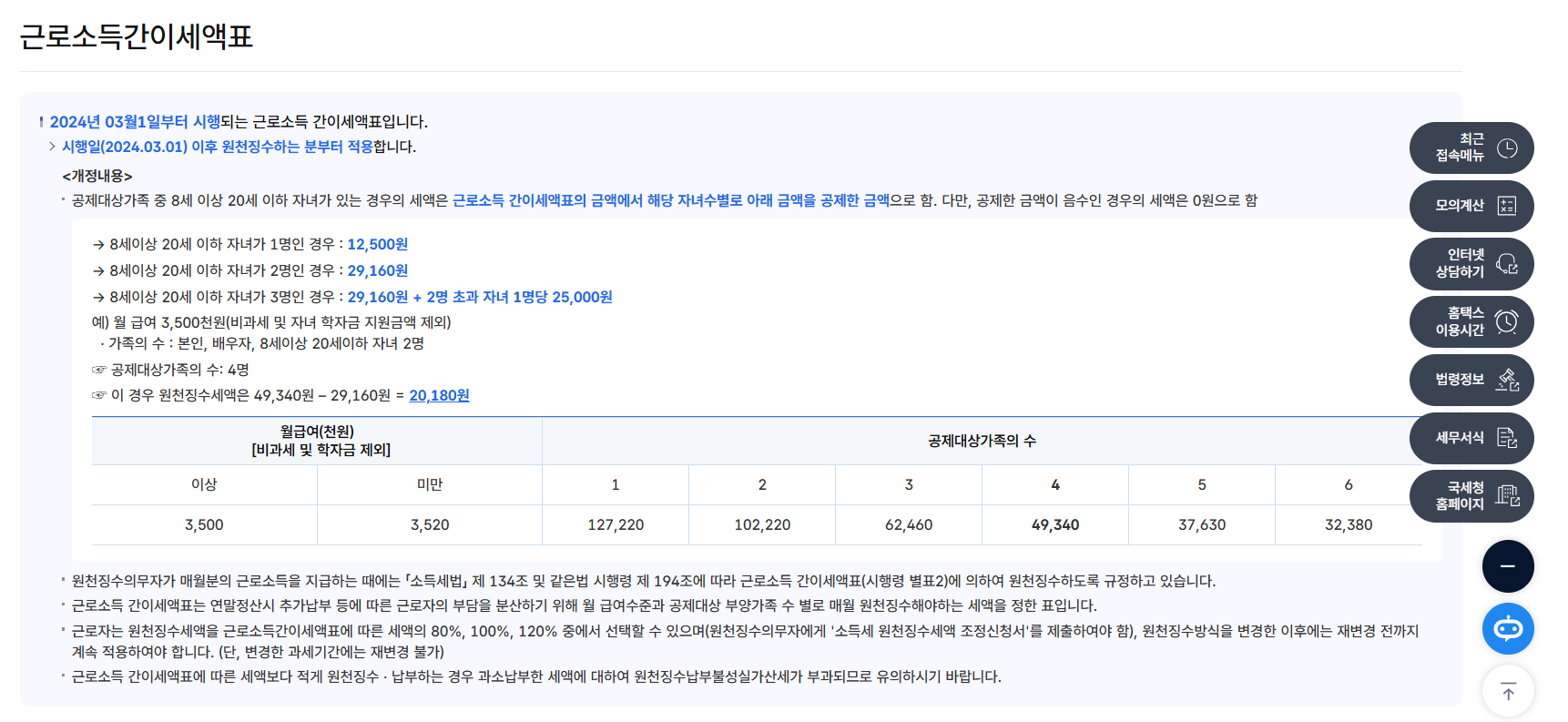The image size is (1568, 722).
Task: Open the recent access menu (최근 접속메뉴)
Action: tap(1471, 147)
